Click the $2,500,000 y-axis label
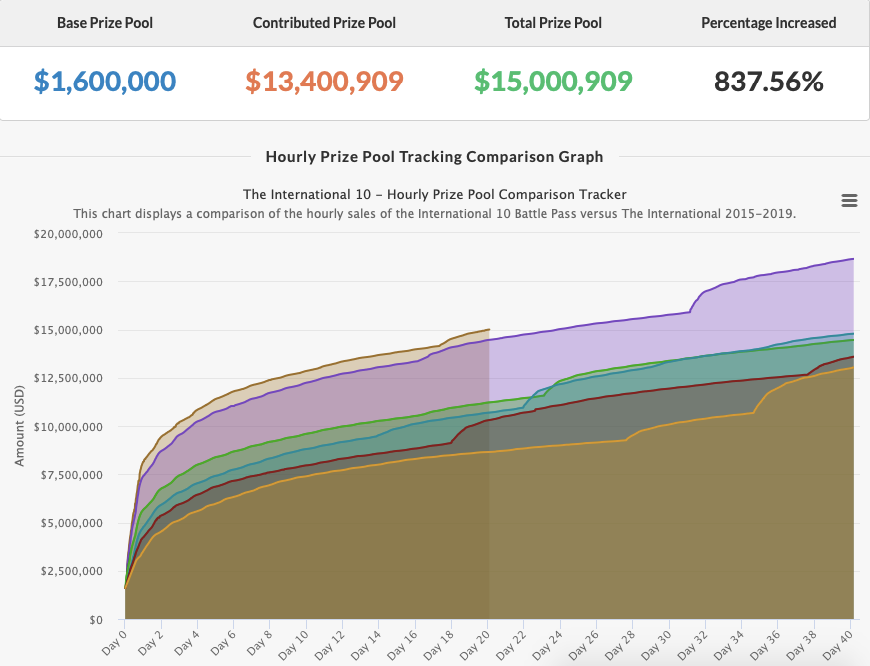The height and width of the screenshot is (666, 870). click(72, 571)
